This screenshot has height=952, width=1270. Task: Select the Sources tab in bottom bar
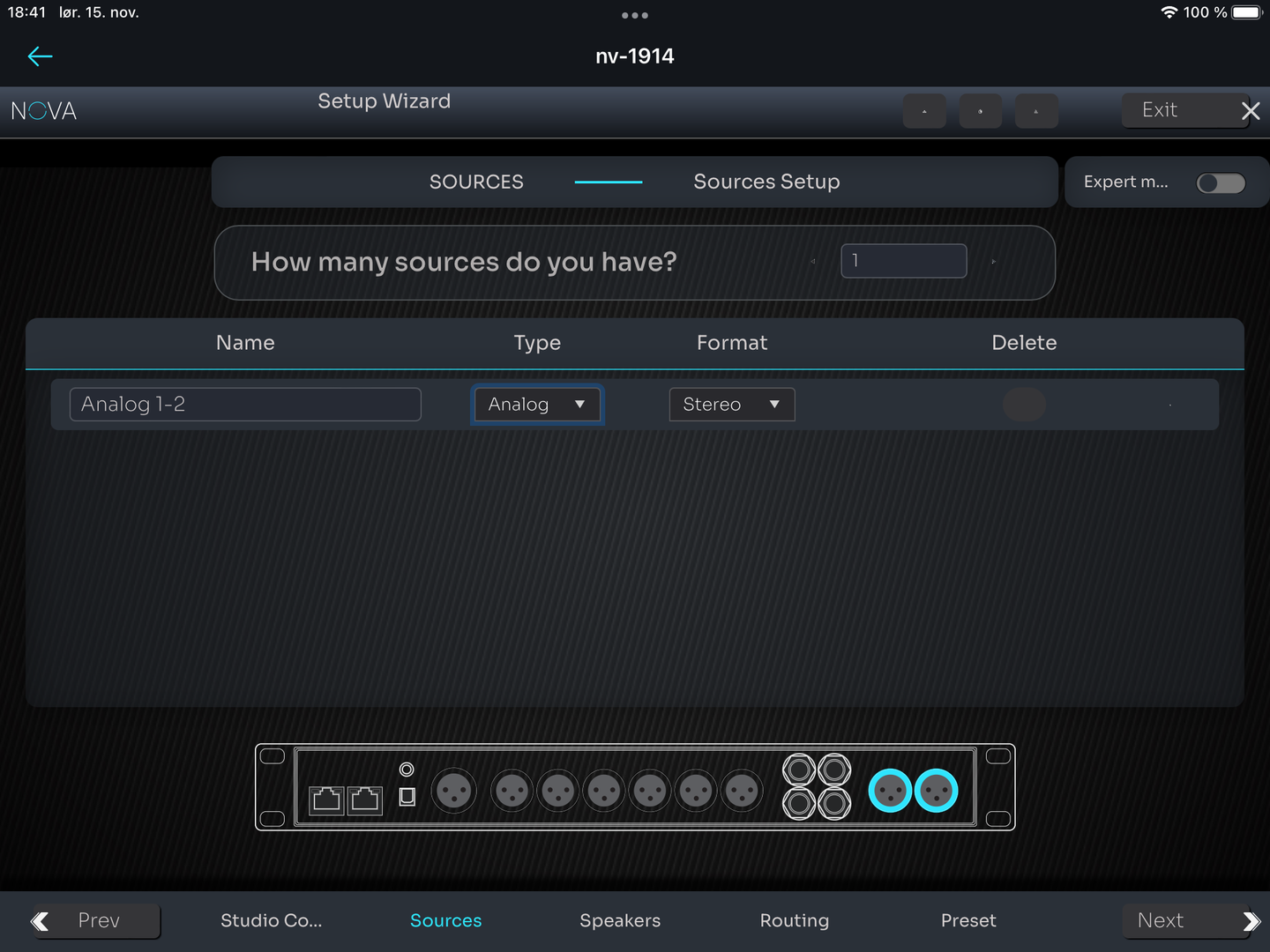(446, 921)
